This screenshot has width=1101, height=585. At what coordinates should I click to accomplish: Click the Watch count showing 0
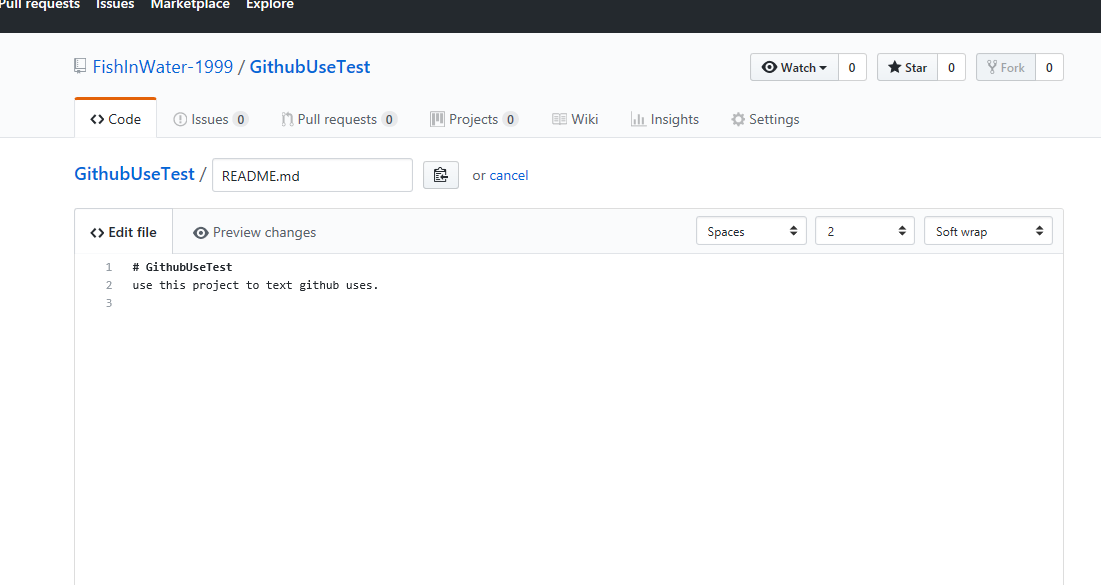851,67
